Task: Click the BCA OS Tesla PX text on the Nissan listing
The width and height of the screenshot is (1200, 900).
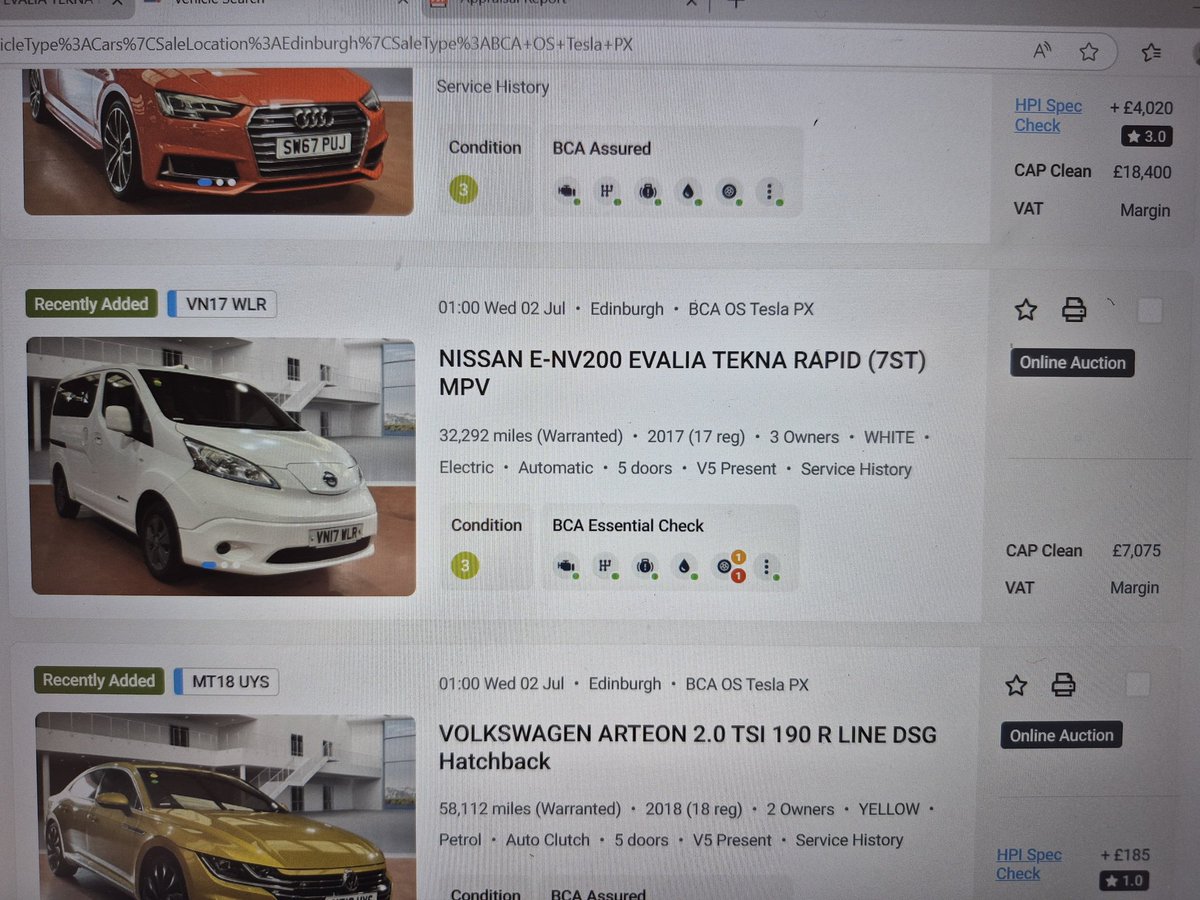Action: (751, 309)
